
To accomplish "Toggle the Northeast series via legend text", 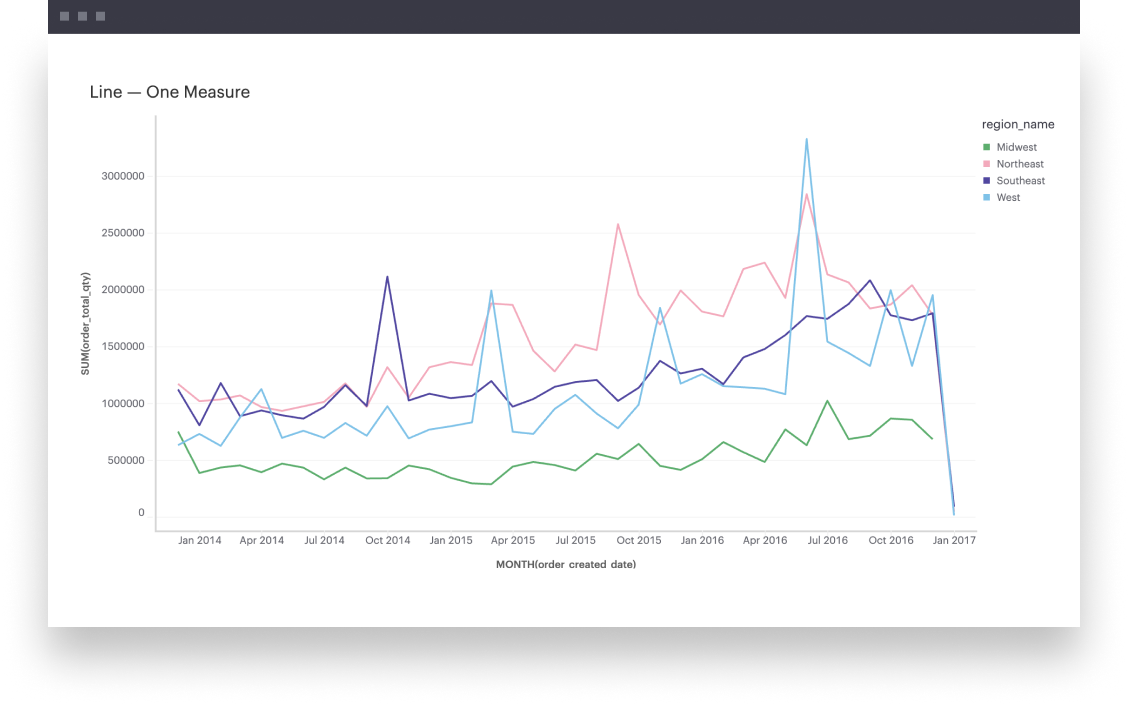I will point(1019,164).
